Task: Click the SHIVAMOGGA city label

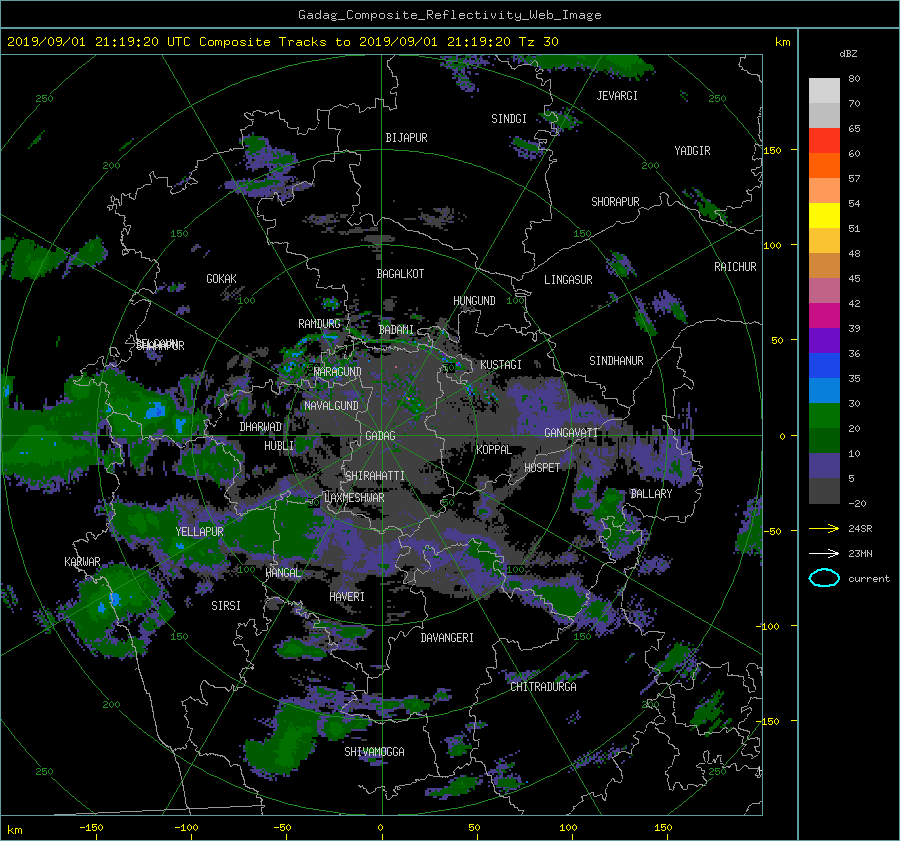Action: tap(374, 751)
